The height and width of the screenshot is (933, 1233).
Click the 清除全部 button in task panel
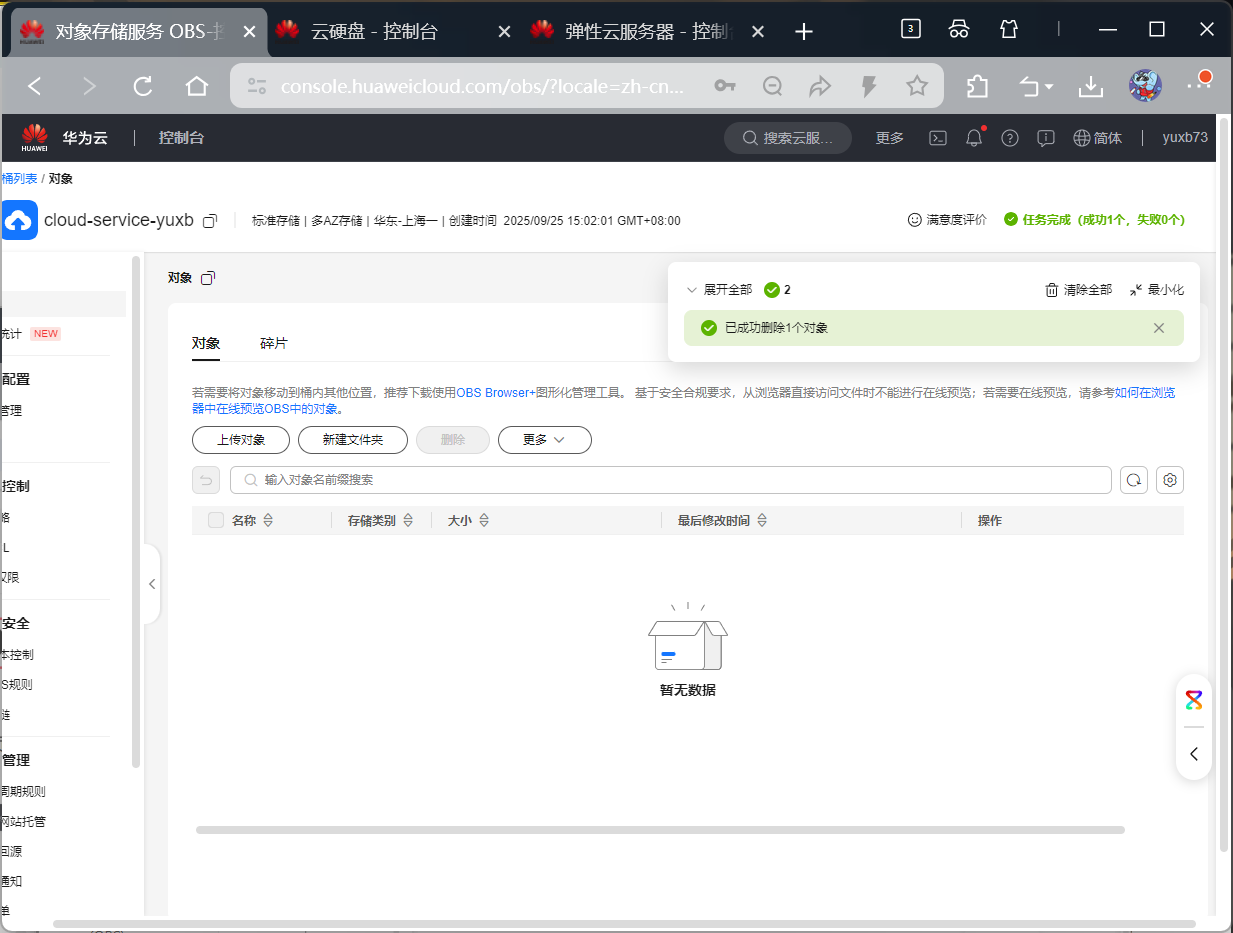tap(1078, 290)
